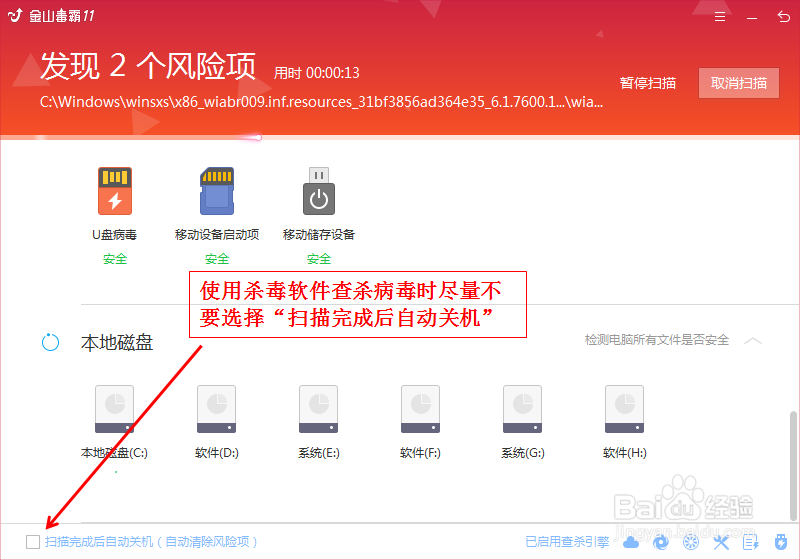Click the 安全 status under U盘病毒
Image resolution: width=800 pixels, height=560 pixels.
(115, 259)
